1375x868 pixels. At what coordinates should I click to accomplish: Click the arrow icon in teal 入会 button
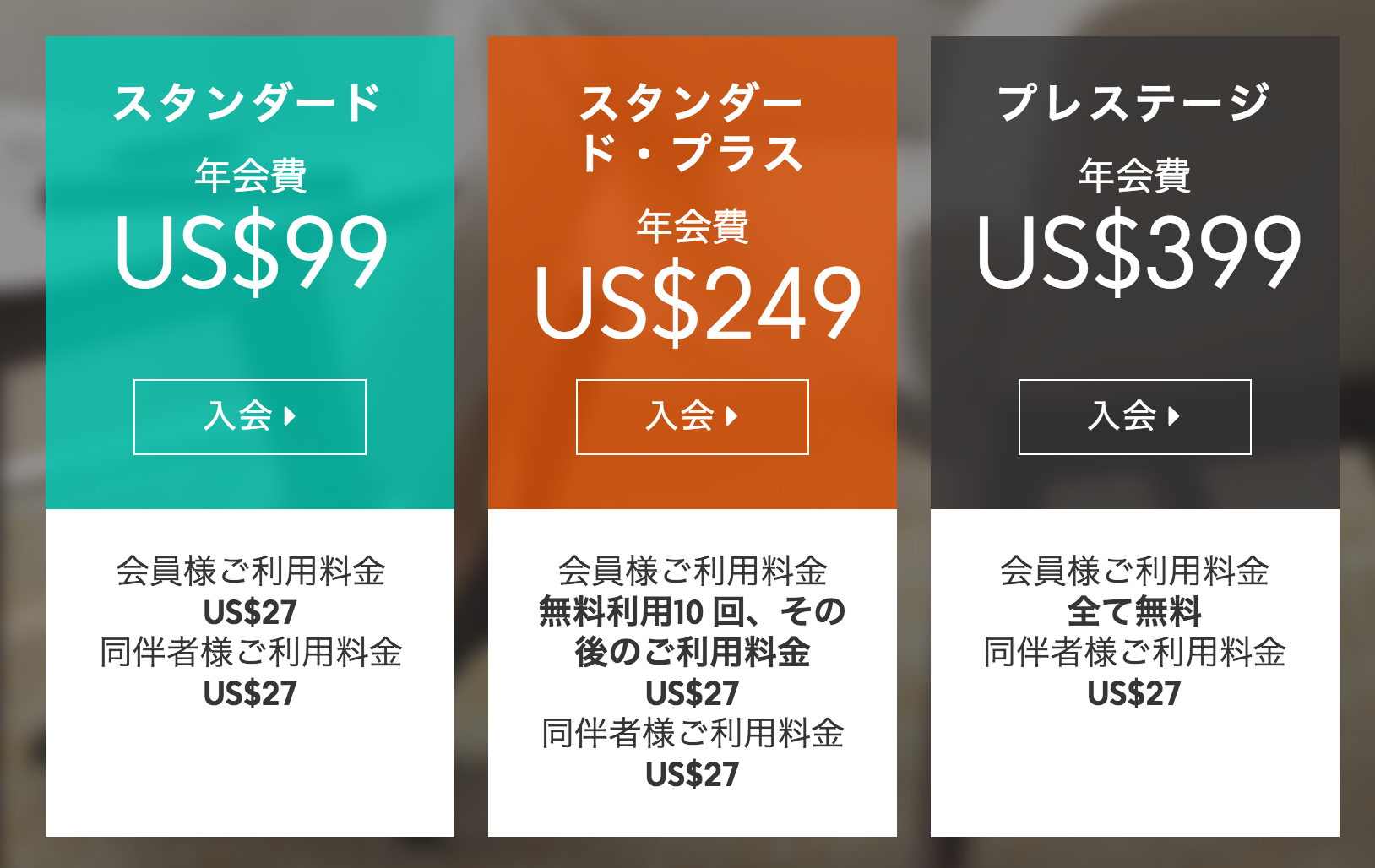point(290,416)
